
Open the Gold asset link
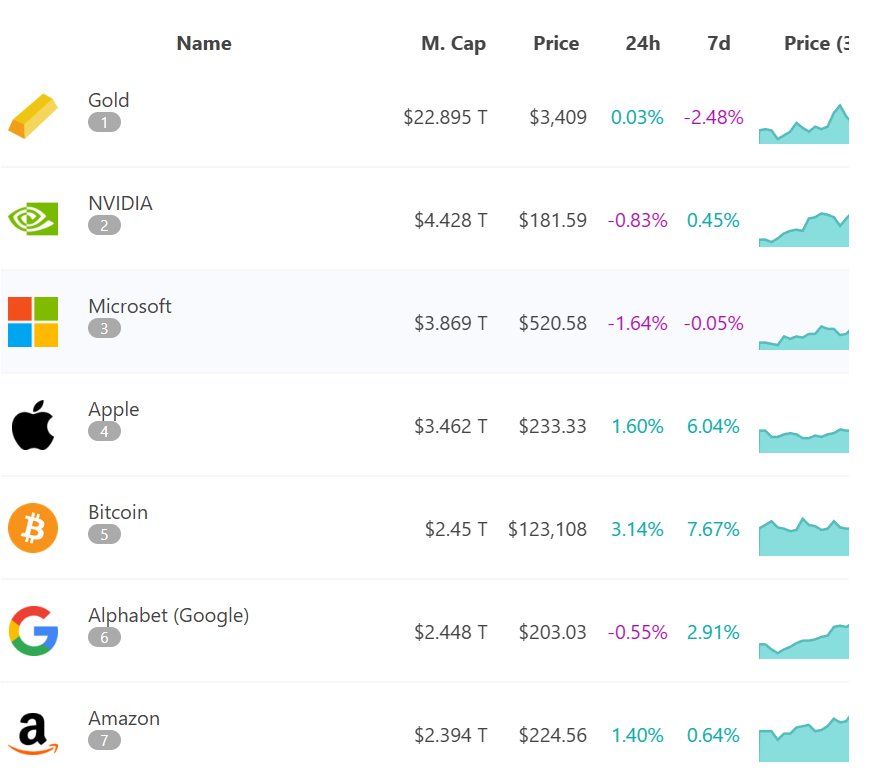pyautogui.click(x=109, y=100)
